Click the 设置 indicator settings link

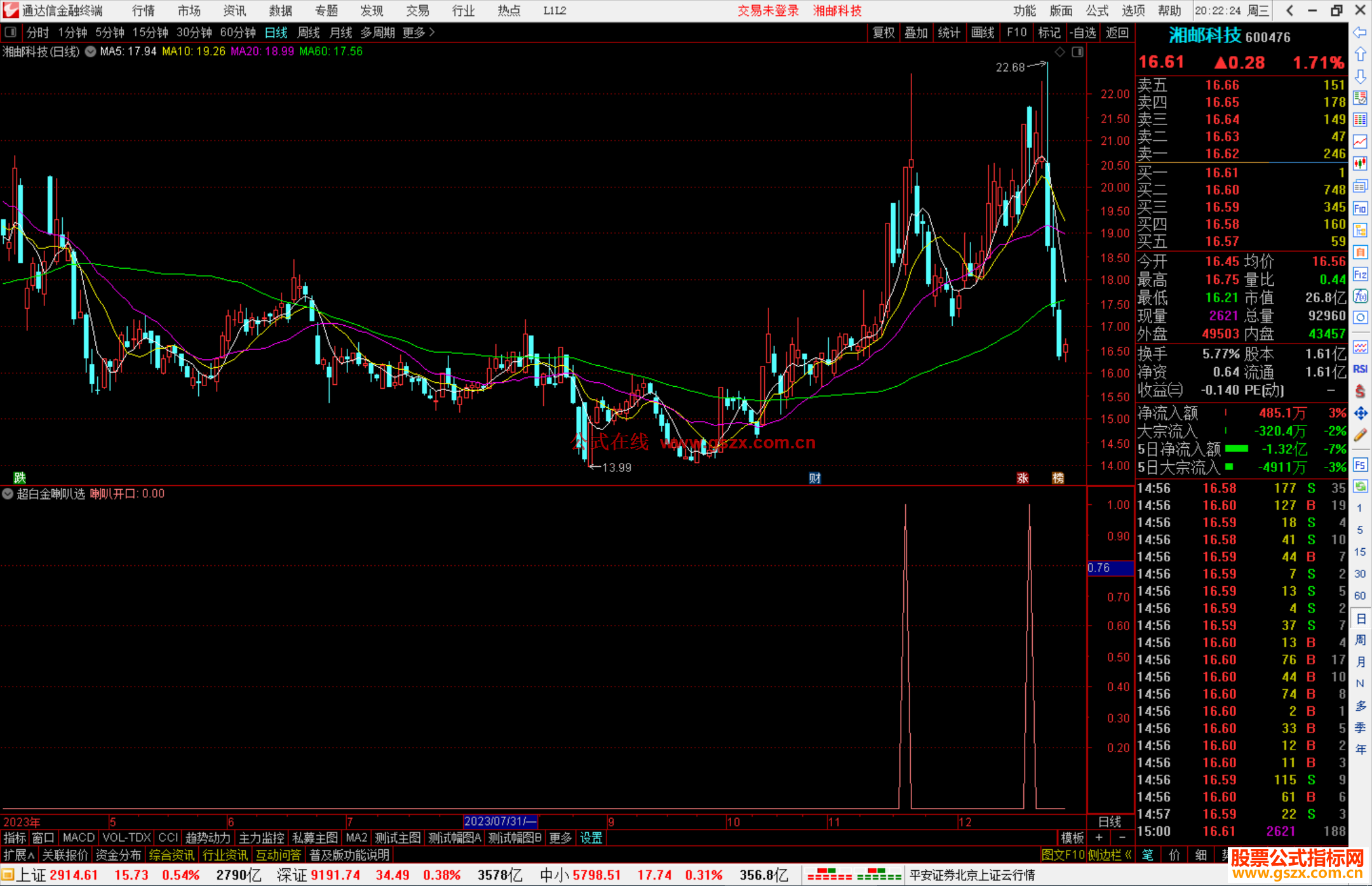click(591, 838)
